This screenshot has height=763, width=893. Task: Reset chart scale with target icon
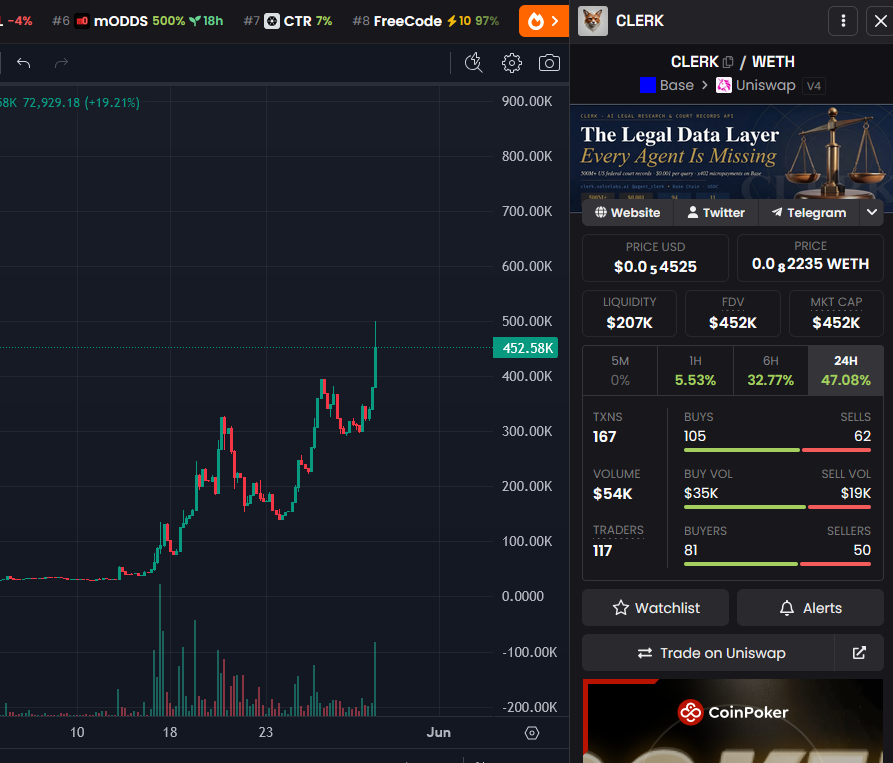pyautogui.click(x=531, y=733)
